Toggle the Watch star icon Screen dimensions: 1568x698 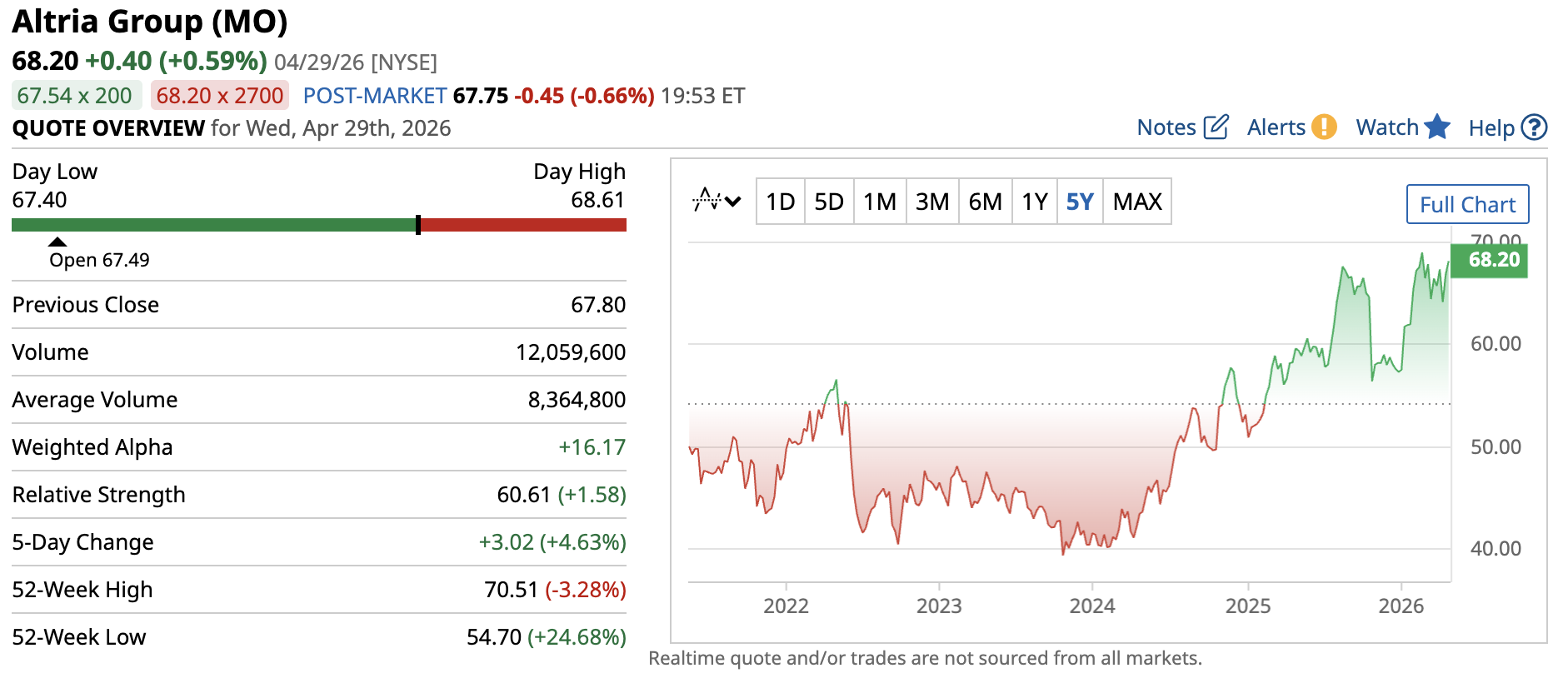[x=1437, y=127]
